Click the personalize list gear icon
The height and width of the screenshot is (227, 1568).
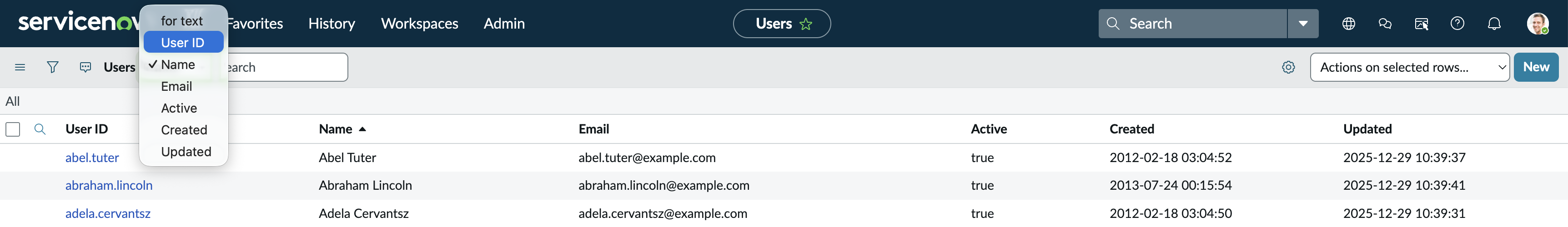pyautogui.click(x=1288, y=67)
